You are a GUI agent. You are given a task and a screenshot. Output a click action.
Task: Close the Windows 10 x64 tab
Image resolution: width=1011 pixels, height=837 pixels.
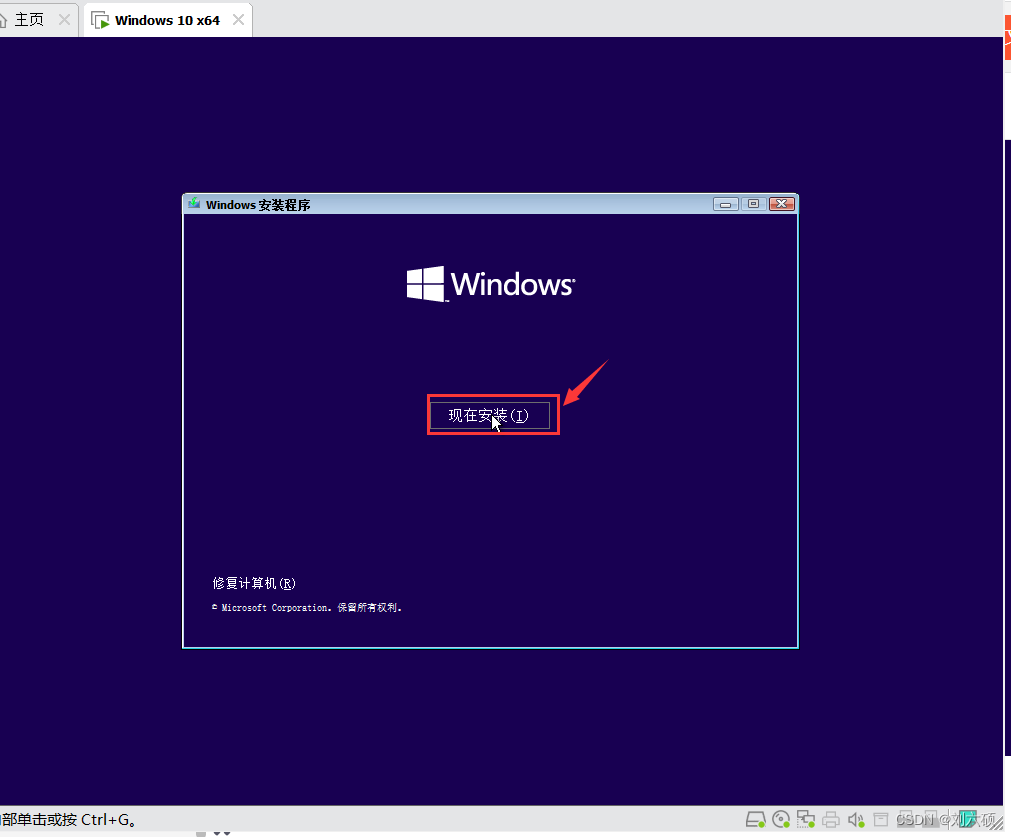239,20
